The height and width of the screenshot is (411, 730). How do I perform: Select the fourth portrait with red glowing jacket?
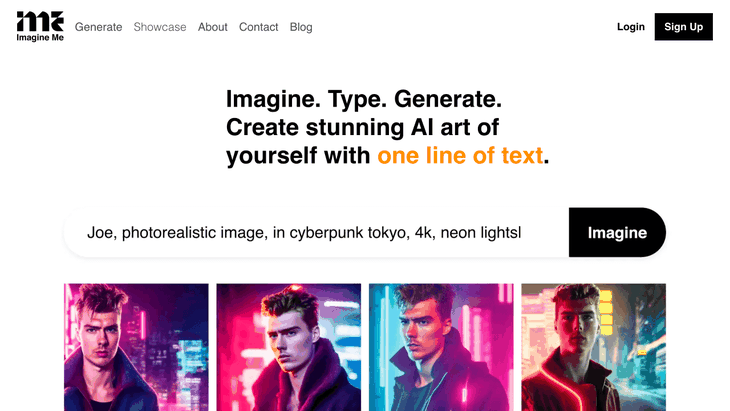tap(594, 347)
